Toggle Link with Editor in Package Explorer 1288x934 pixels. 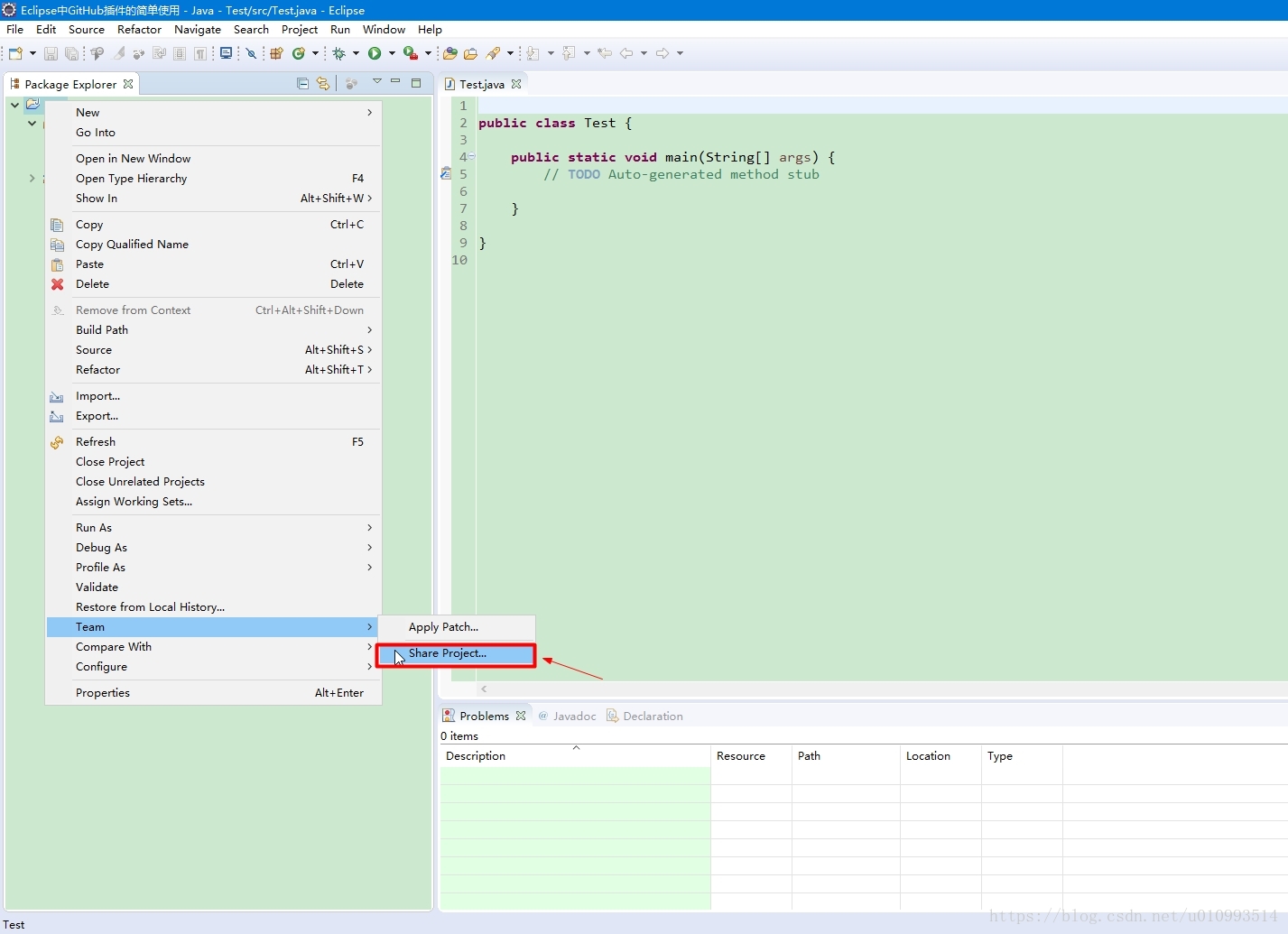(323, 84)
